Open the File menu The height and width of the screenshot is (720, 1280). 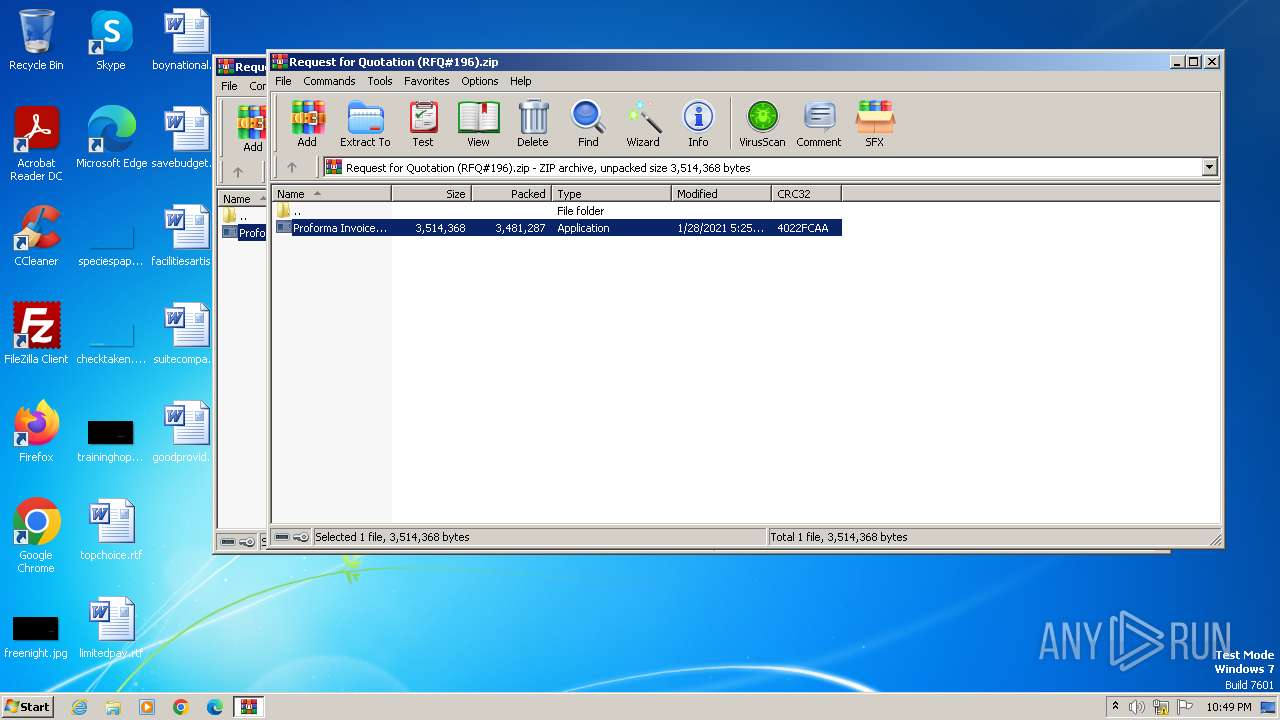coord(283,81)
